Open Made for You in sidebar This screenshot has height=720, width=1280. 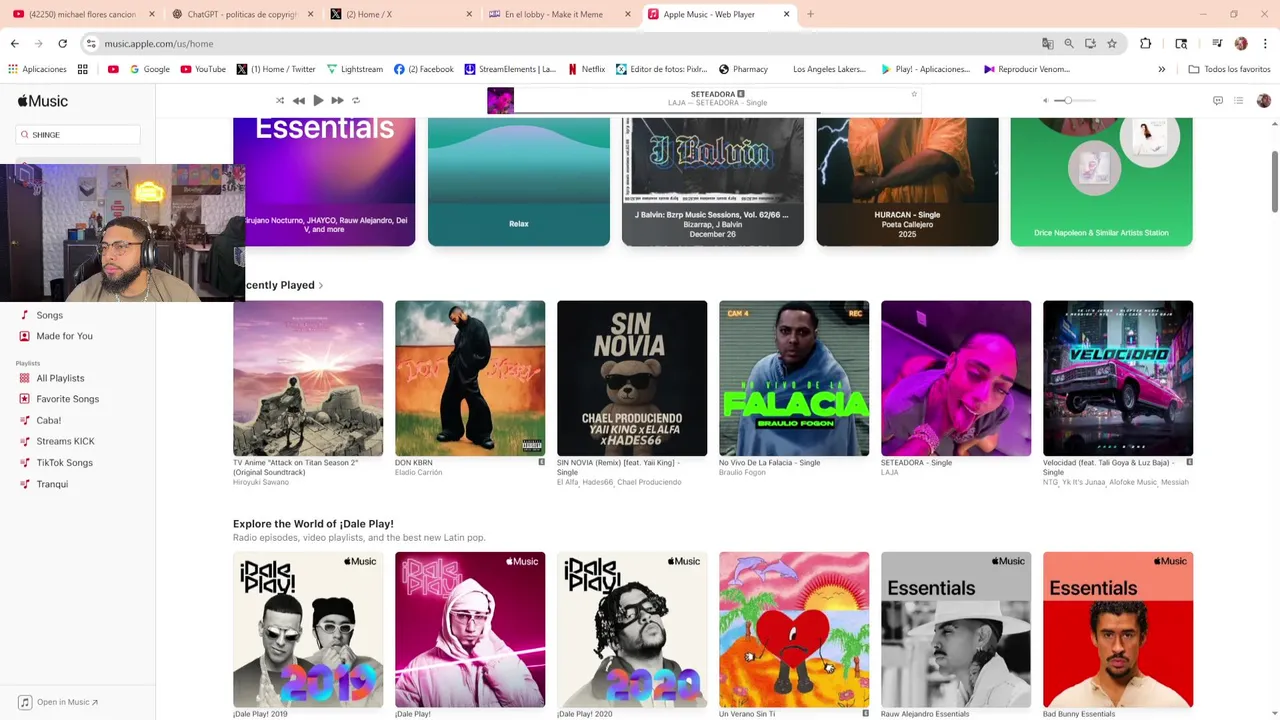pos(64,336)
